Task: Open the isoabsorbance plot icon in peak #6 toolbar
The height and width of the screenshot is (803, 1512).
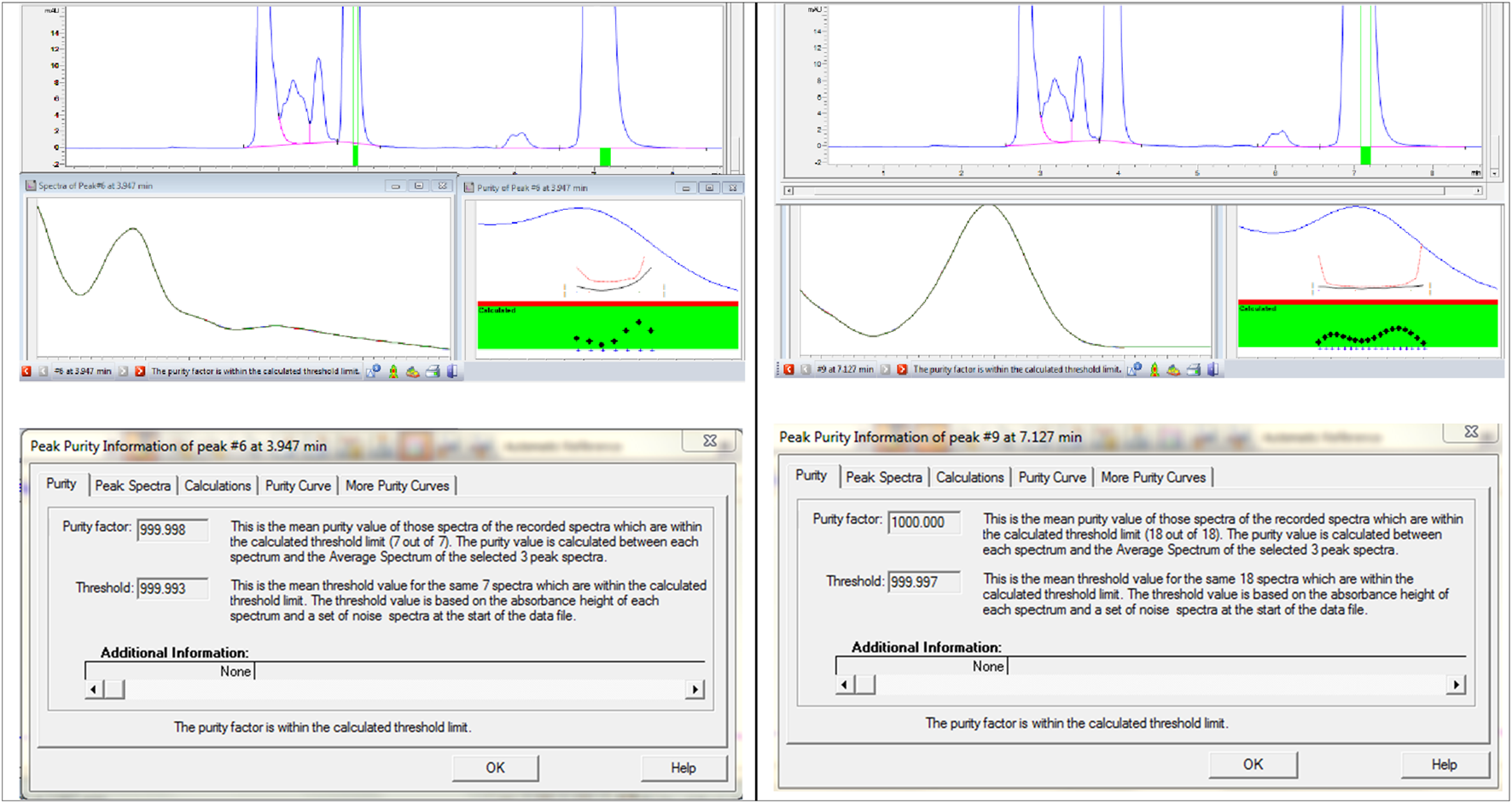Action: point(393,371)
